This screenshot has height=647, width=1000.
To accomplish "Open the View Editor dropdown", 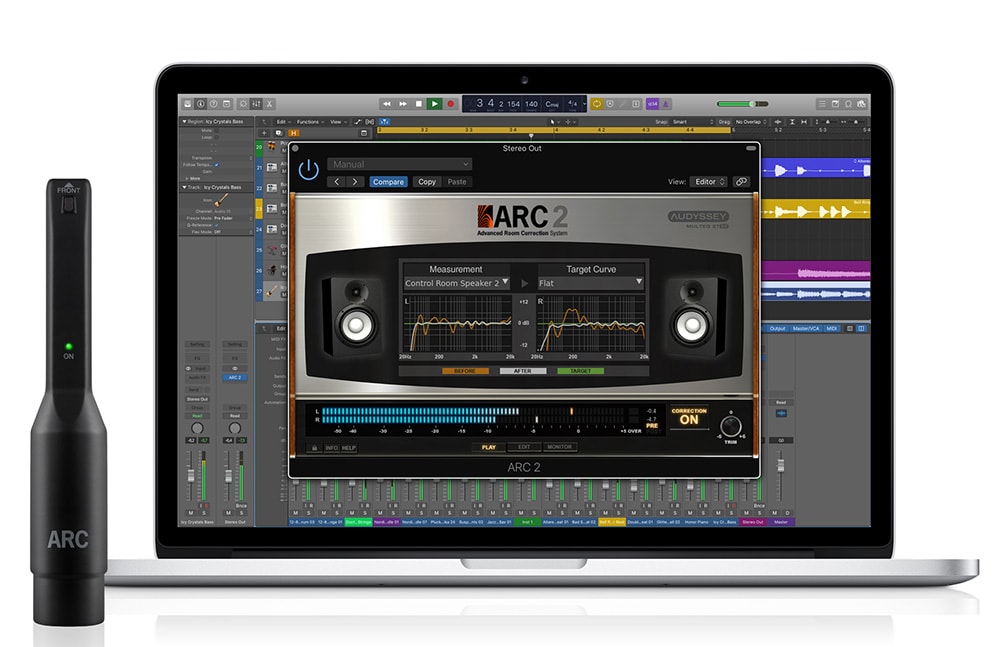I will pos(708,182).
